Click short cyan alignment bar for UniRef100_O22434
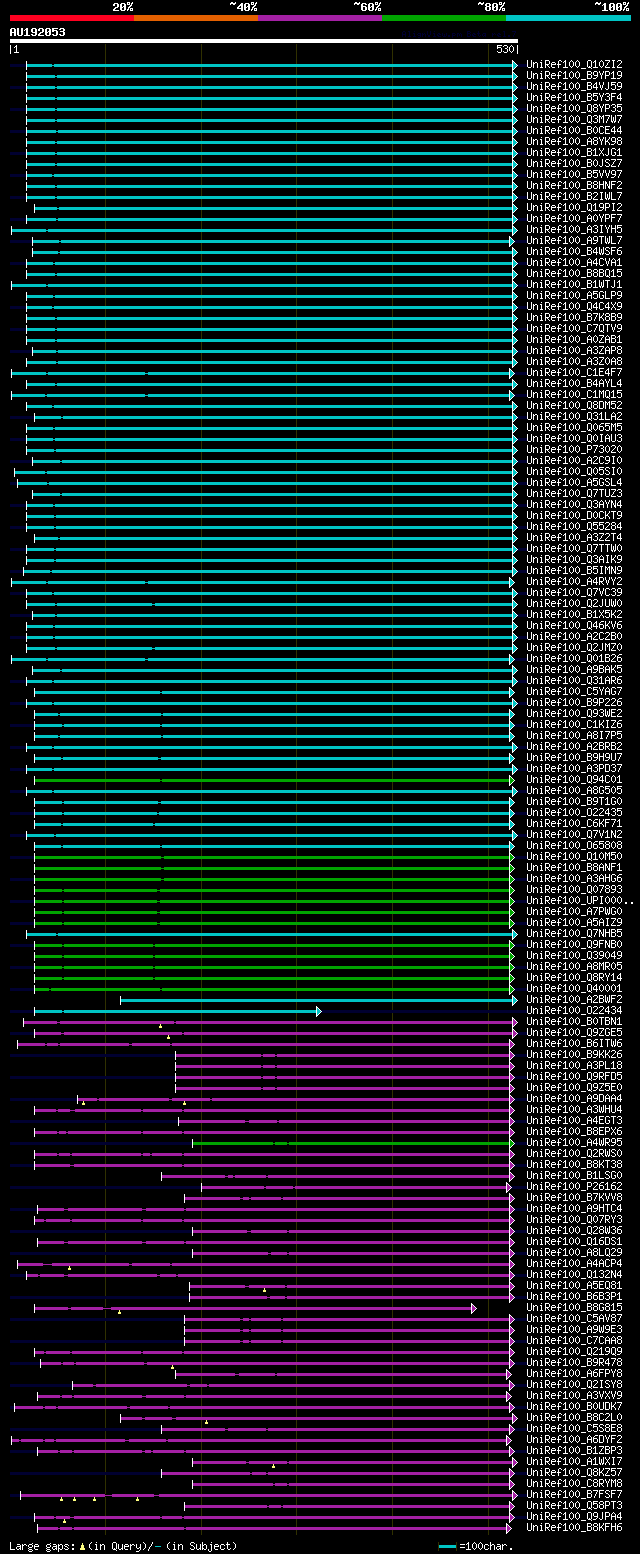This screenshot has width=640, height=1554. [175, 1010]
